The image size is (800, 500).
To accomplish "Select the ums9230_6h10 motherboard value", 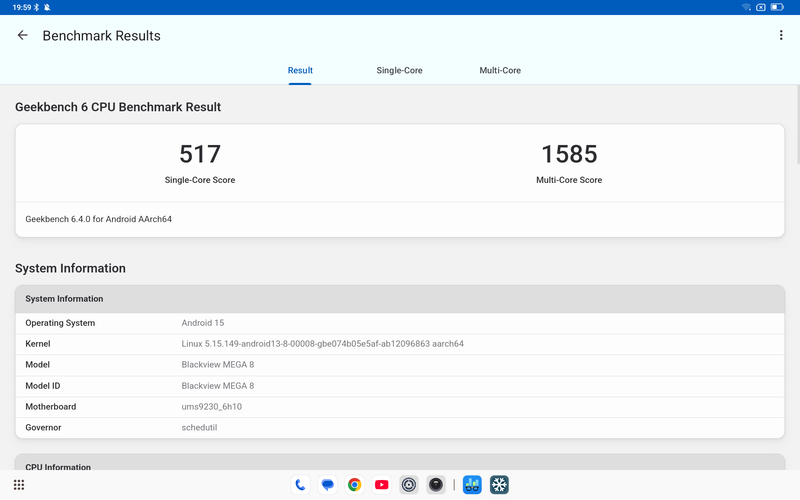I will (212, 407).
